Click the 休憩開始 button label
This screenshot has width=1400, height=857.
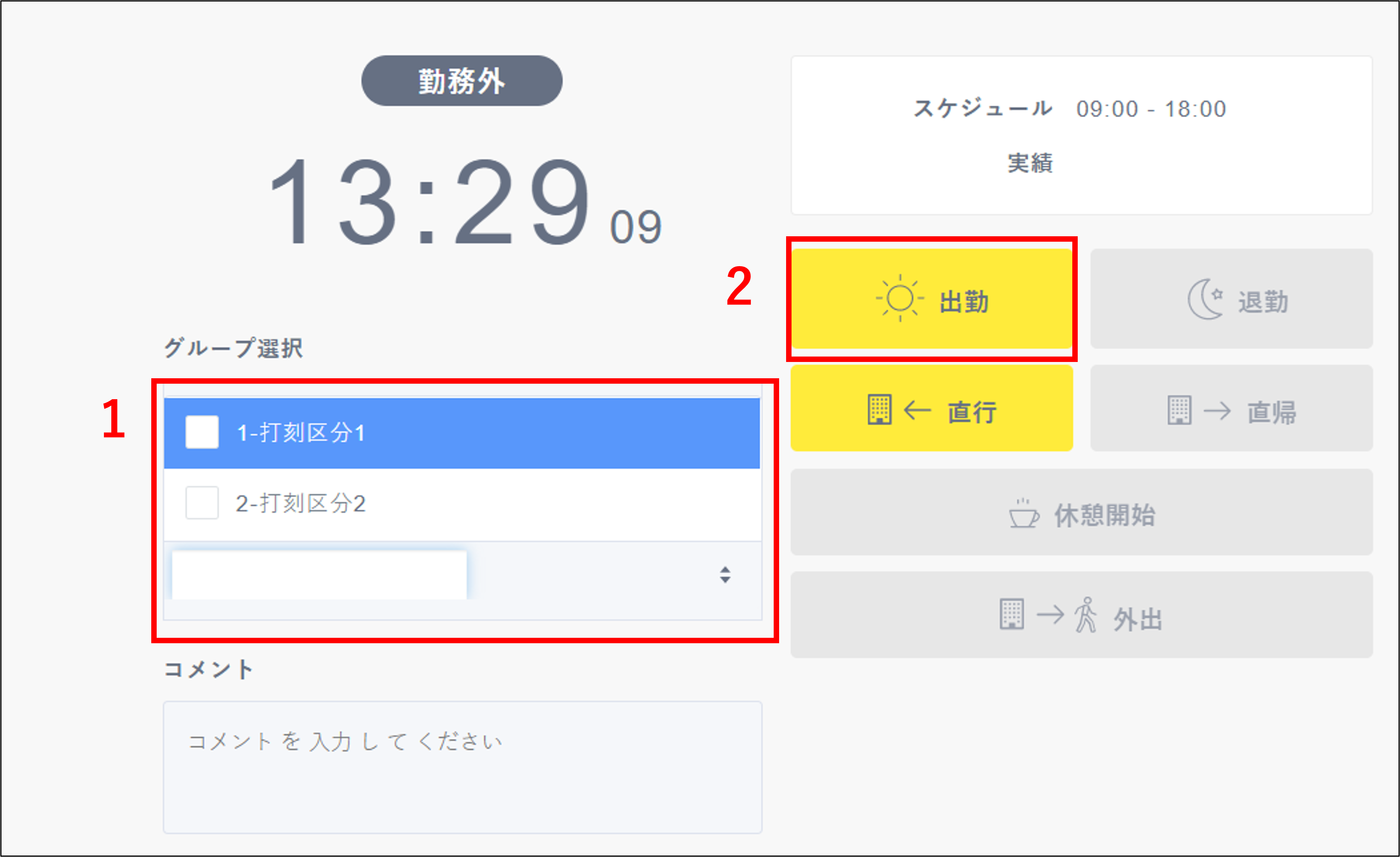point(1105,515)
